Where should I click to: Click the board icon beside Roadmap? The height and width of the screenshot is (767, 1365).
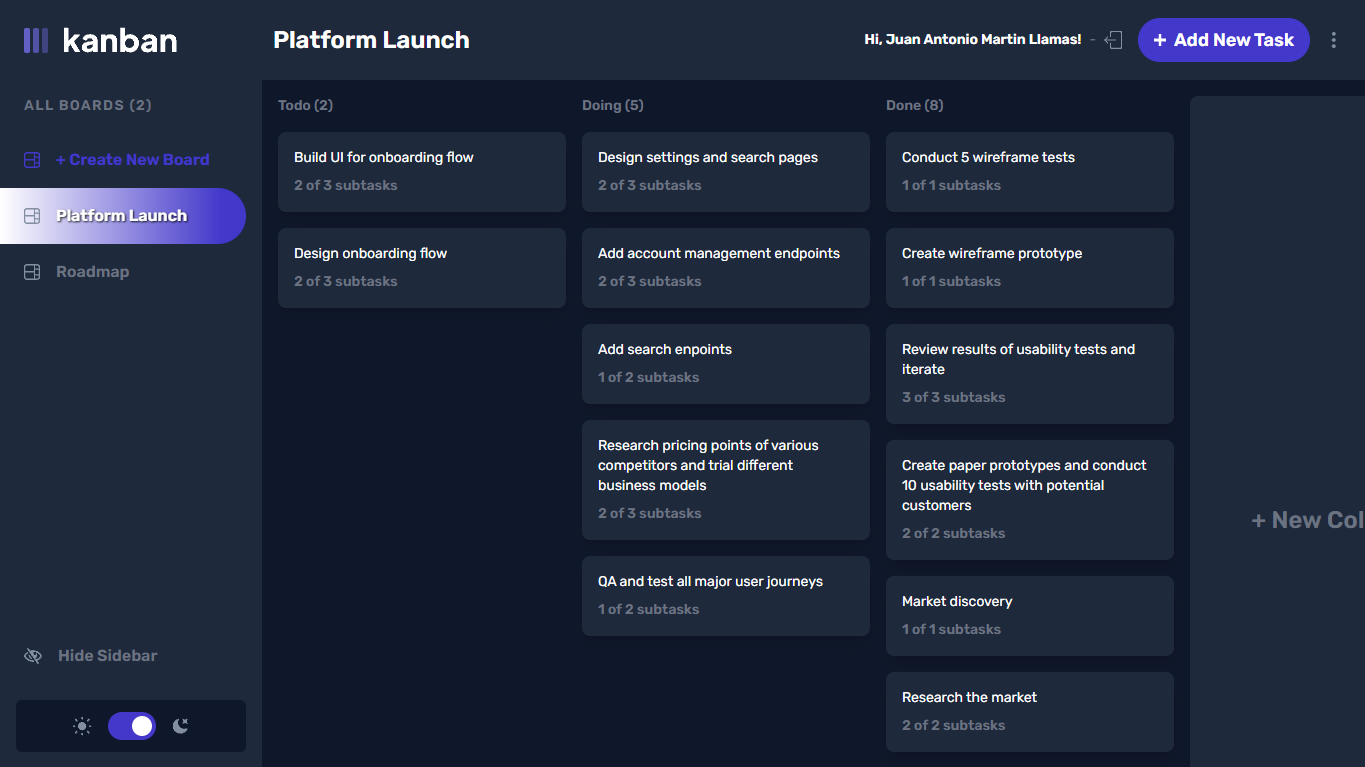tap(32, 271)
